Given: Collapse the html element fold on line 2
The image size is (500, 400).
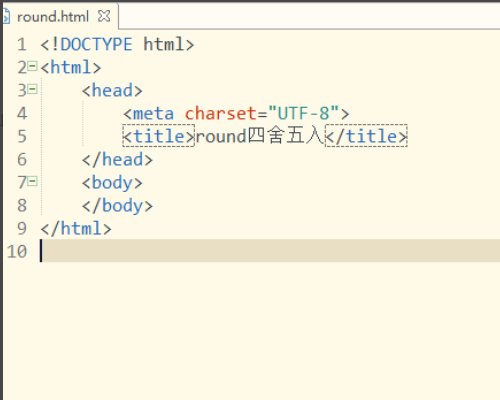Looking at the screenshot, I should coord(32,66).
